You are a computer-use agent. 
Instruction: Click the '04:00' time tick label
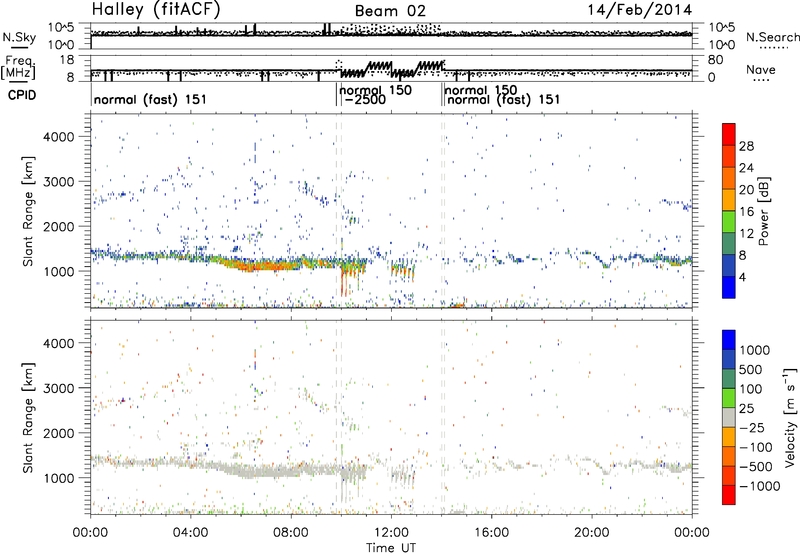pyautogui.click(x=191, y=533)
